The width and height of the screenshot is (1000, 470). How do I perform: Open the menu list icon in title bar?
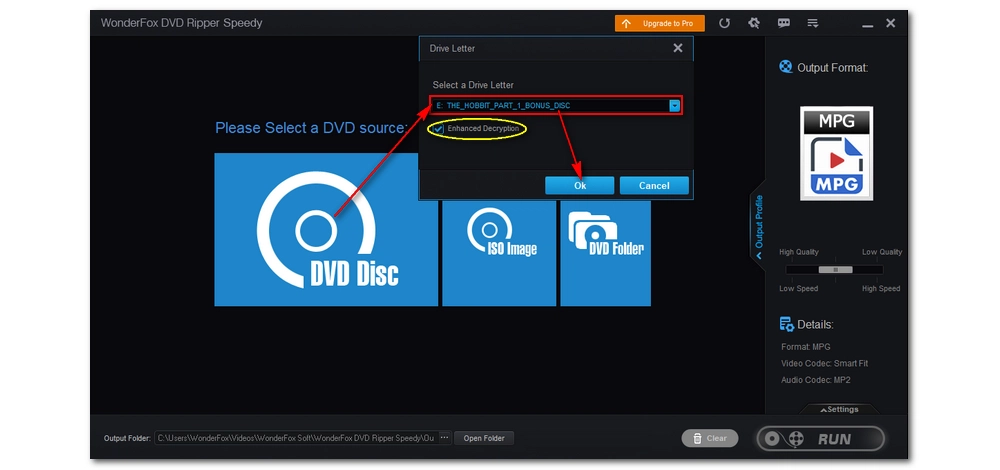tap(812, 24)
